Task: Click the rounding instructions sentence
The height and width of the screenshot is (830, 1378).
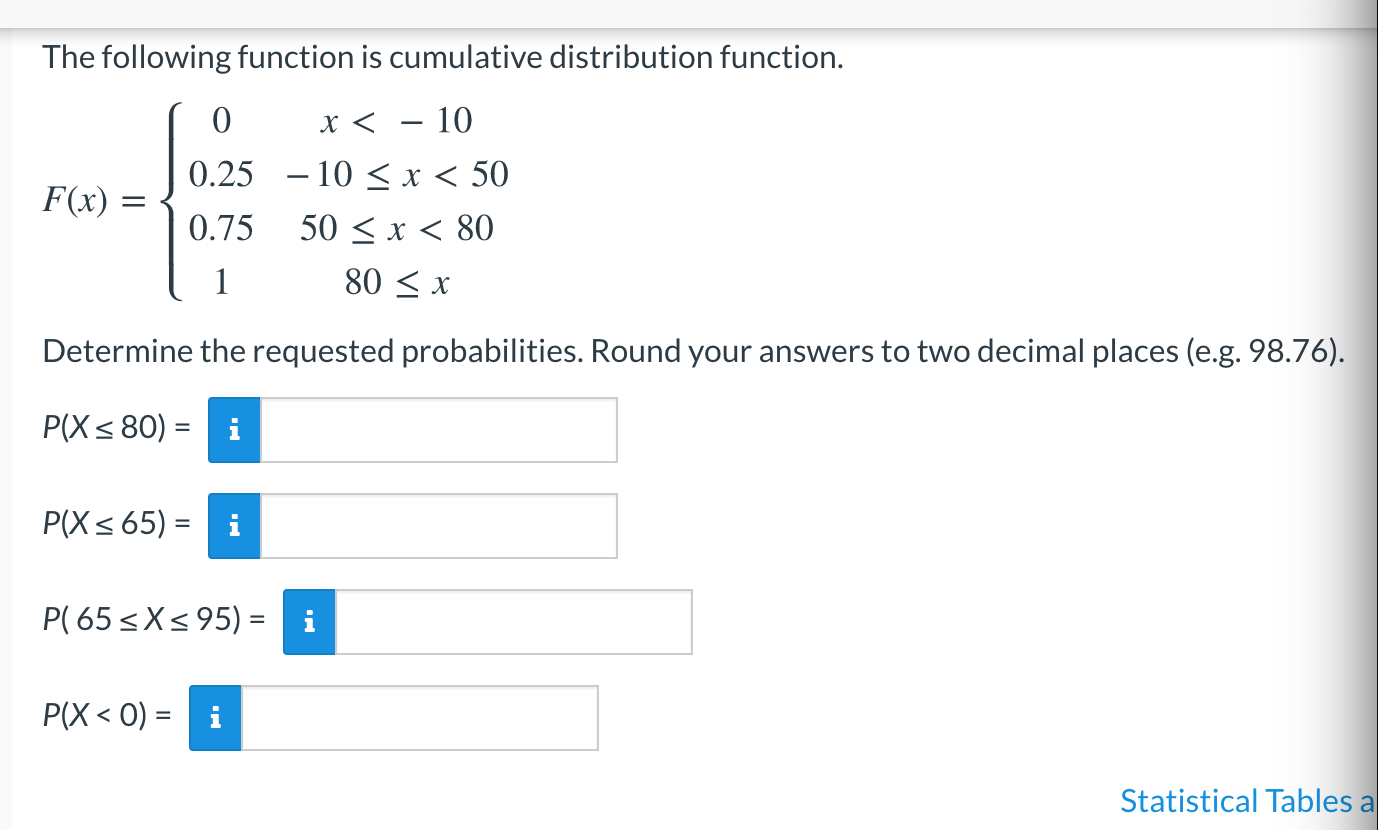Action: point(693,351)
